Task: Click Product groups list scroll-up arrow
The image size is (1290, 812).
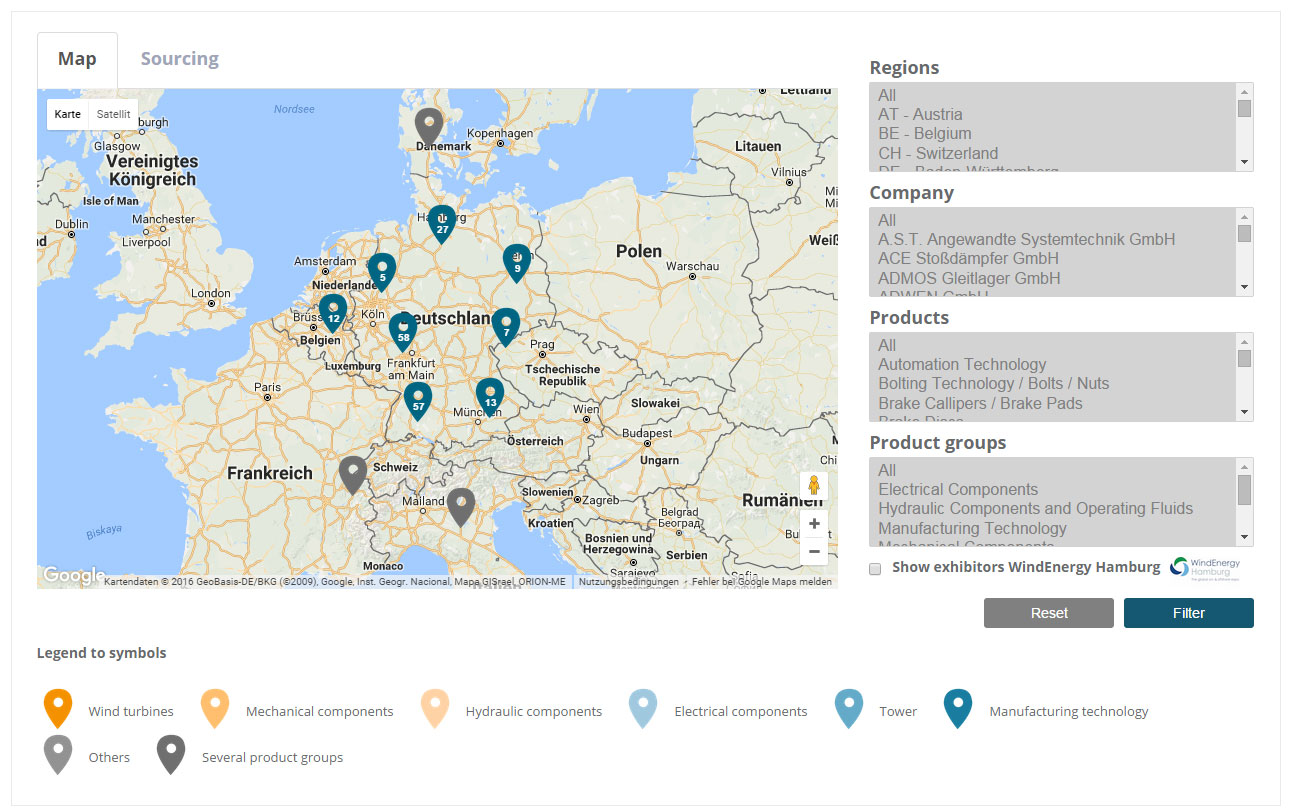Action: click(1244, 466)
